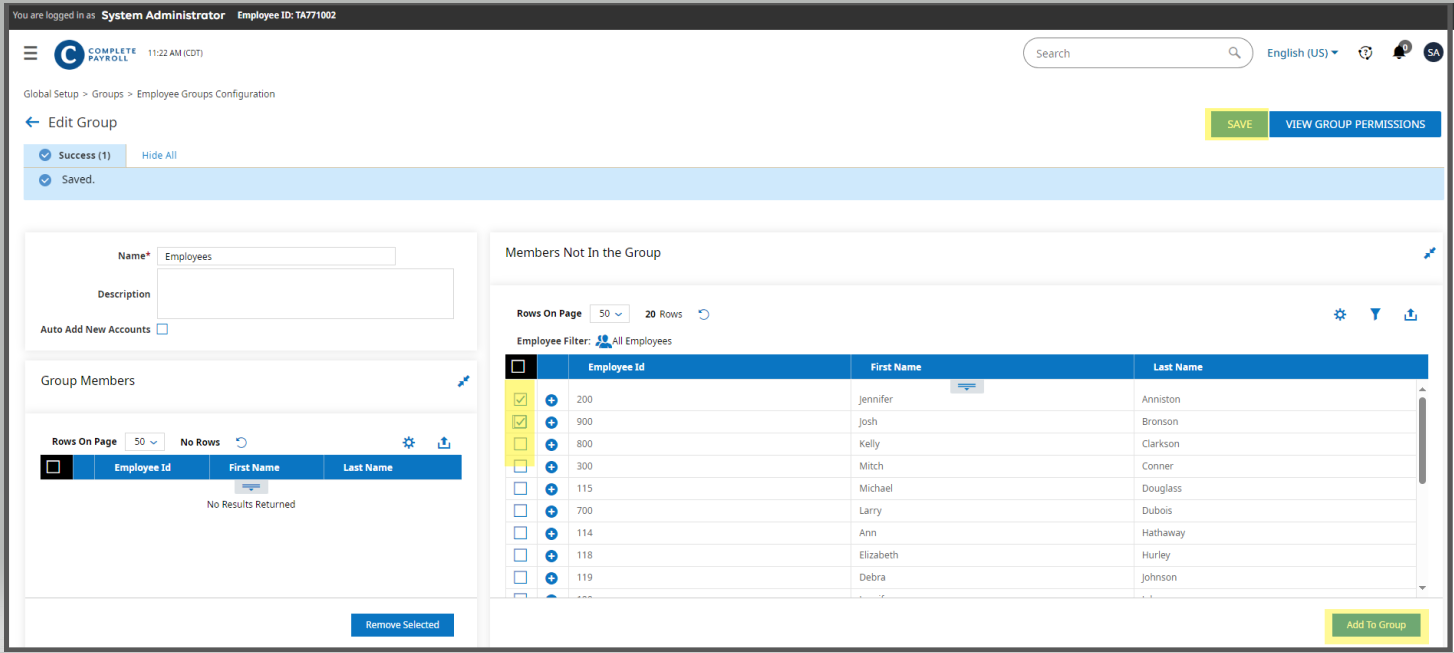
Task: Check employee 115 Michael checkbox
Action: [x=520, y=488]
